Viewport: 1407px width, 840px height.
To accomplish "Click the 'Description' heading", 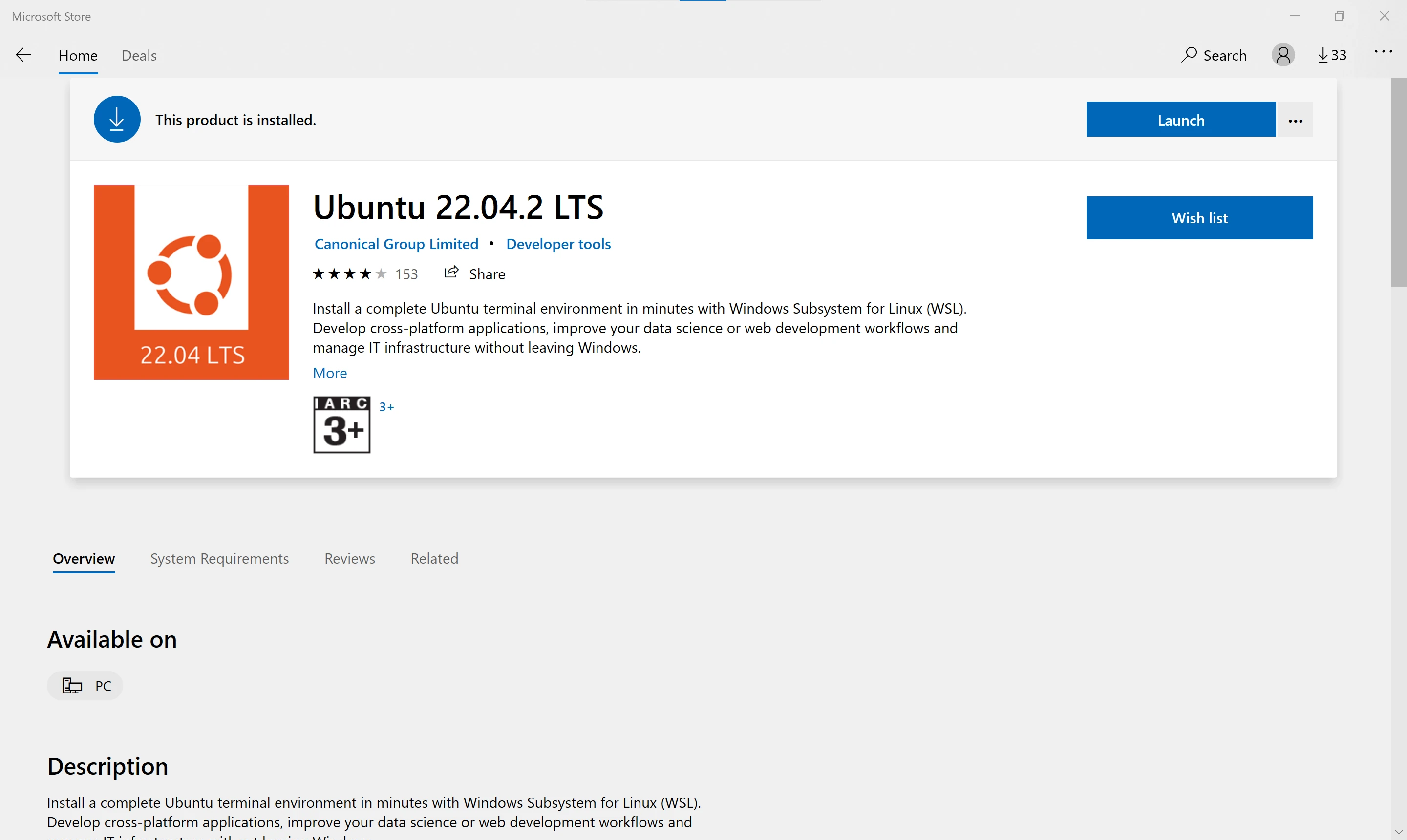I will coord(107,766).
